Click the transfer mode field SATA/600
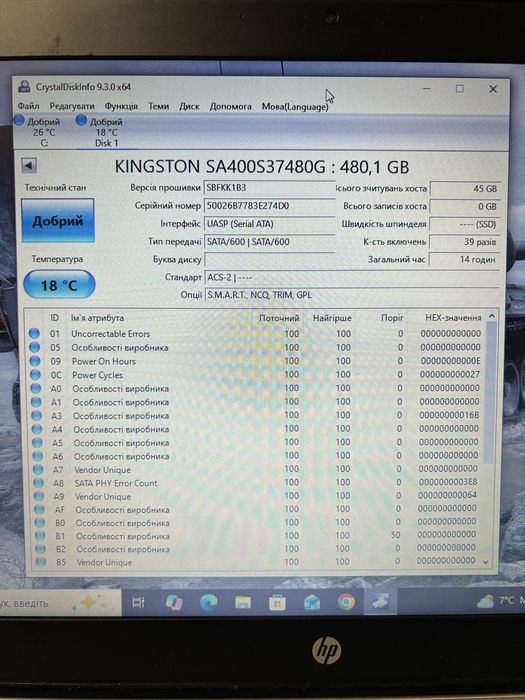Image resolution: width=525 pixels, height=700 pixels. [270, 242]
